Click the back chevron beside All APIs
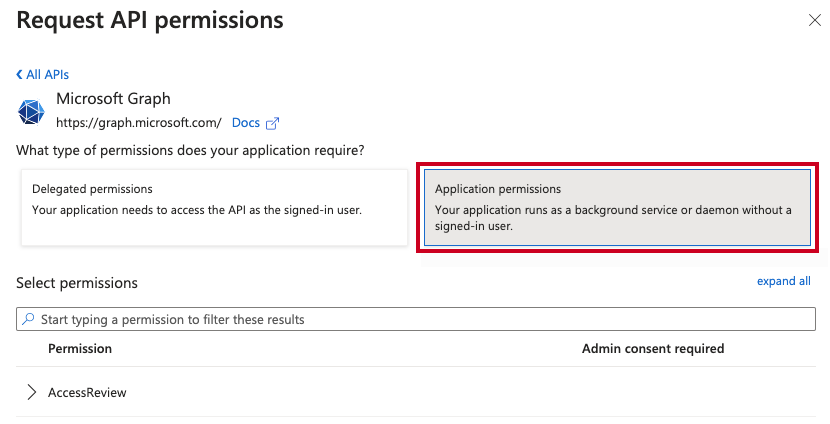Viewport: 830px width, 424px height. [20, 75]
